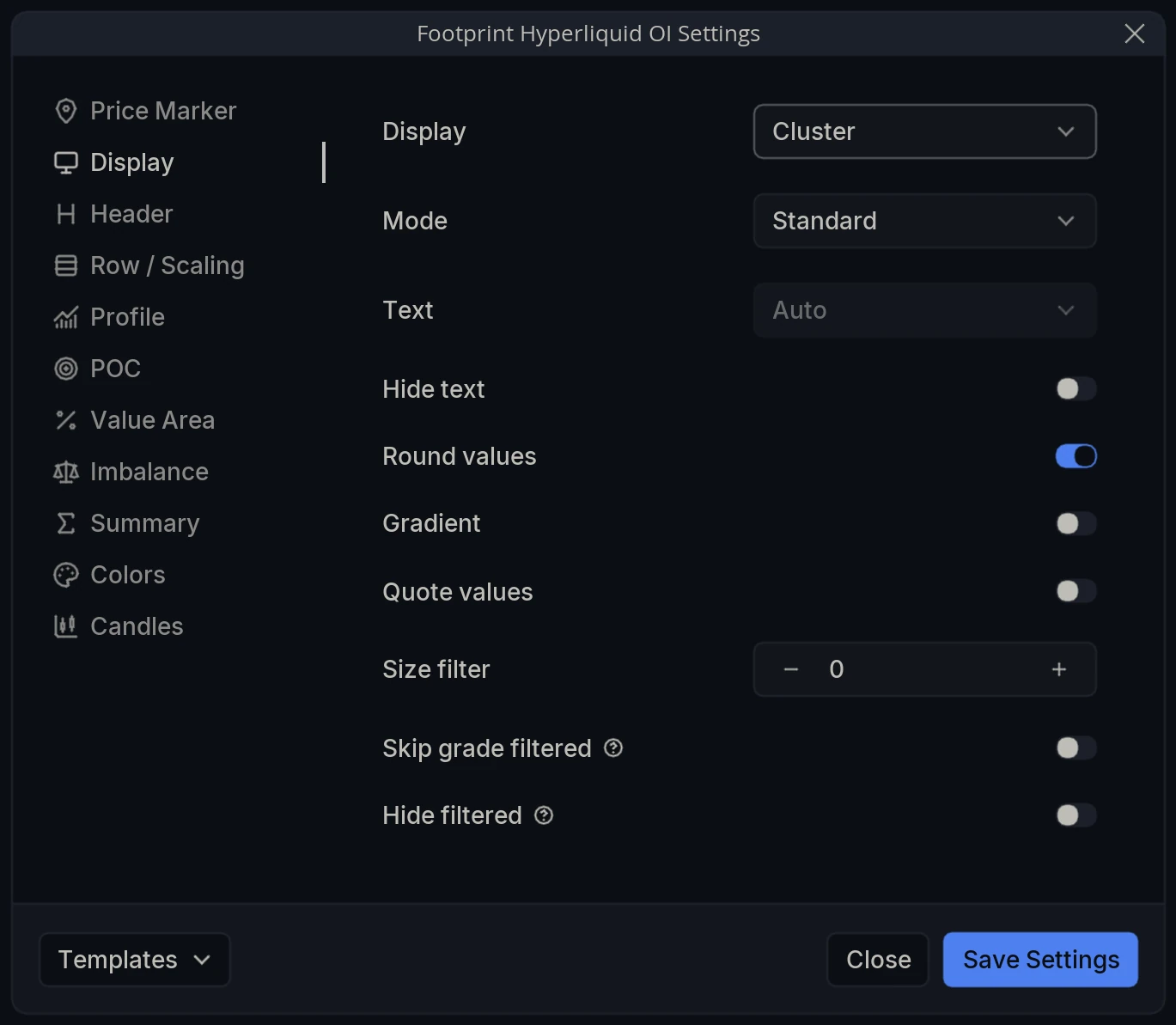The image size is (1176, 1025).
Task: Open the Display dropdown showing Cluster
Action: 925,131
